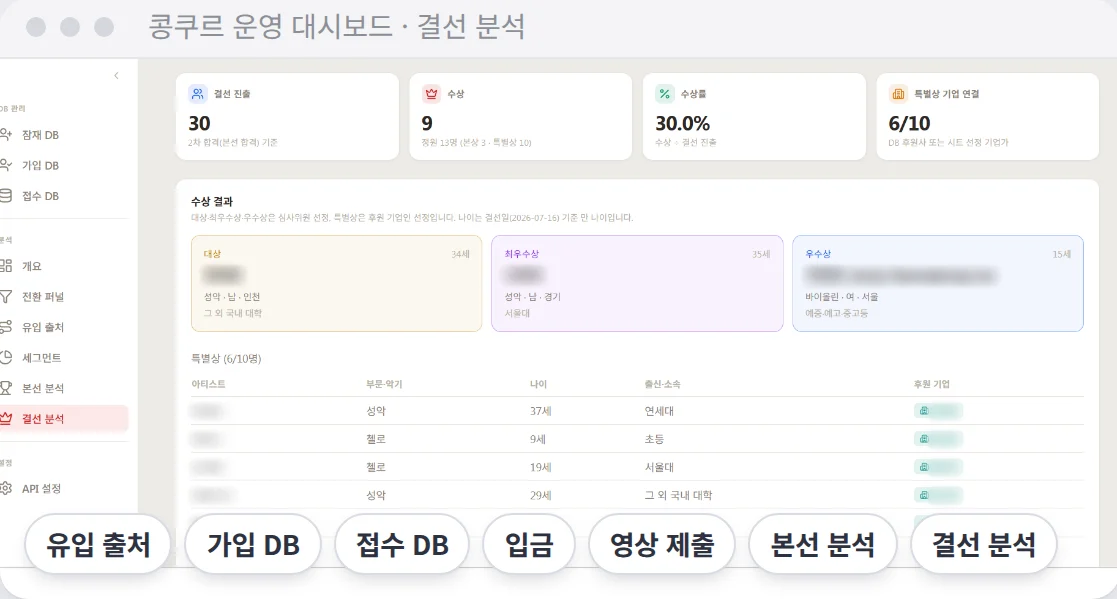The image size is (1117, 599).
Task: Click the 나이 column header
Action: click(539, 384)
